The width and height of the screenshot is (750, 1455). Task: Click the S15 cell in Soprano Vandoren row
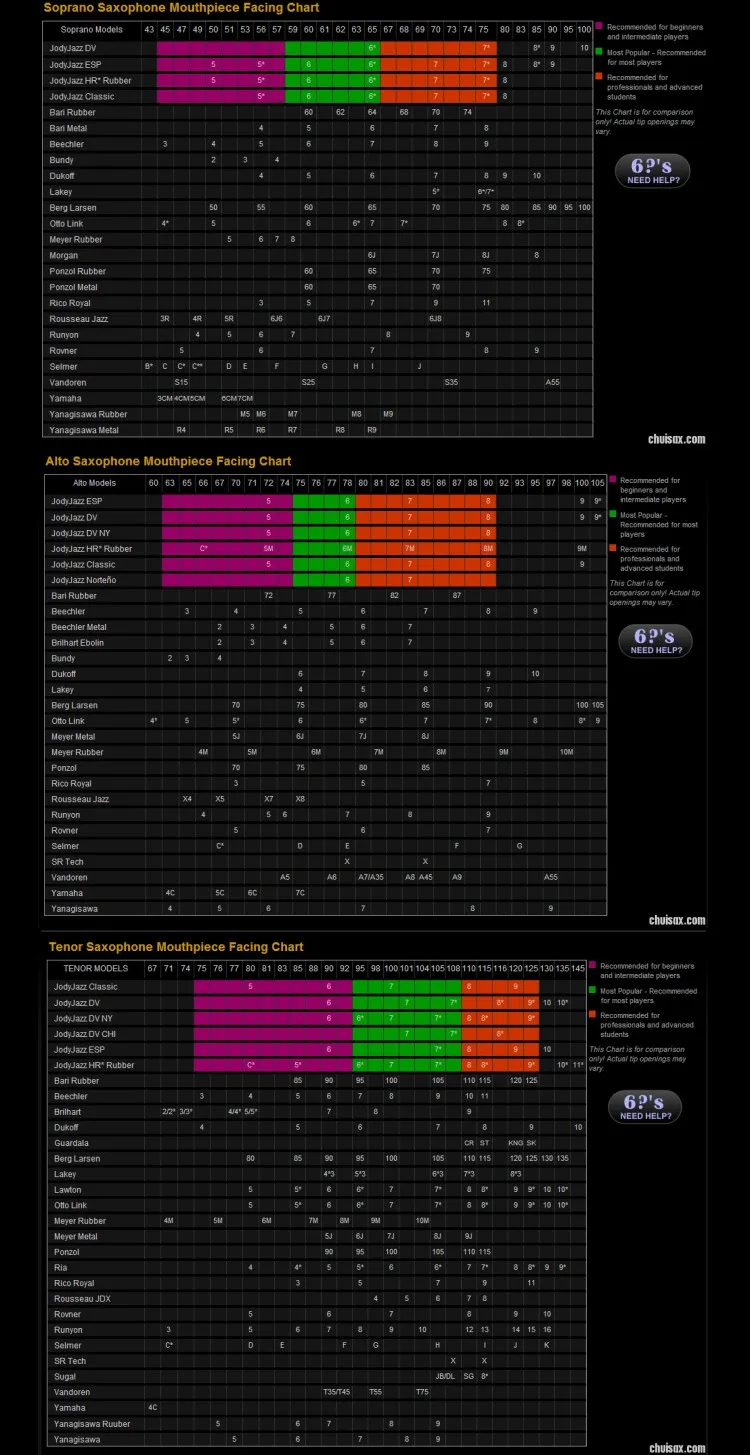(x=181, y=382)
